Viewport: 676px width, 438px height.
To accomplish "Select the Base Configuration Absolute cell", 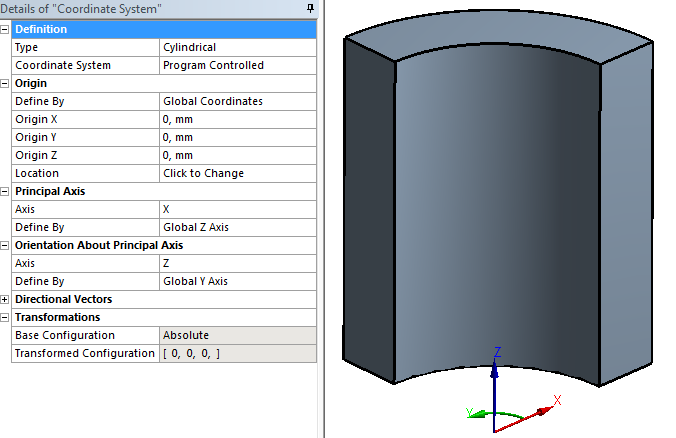I will click(238, 335).
